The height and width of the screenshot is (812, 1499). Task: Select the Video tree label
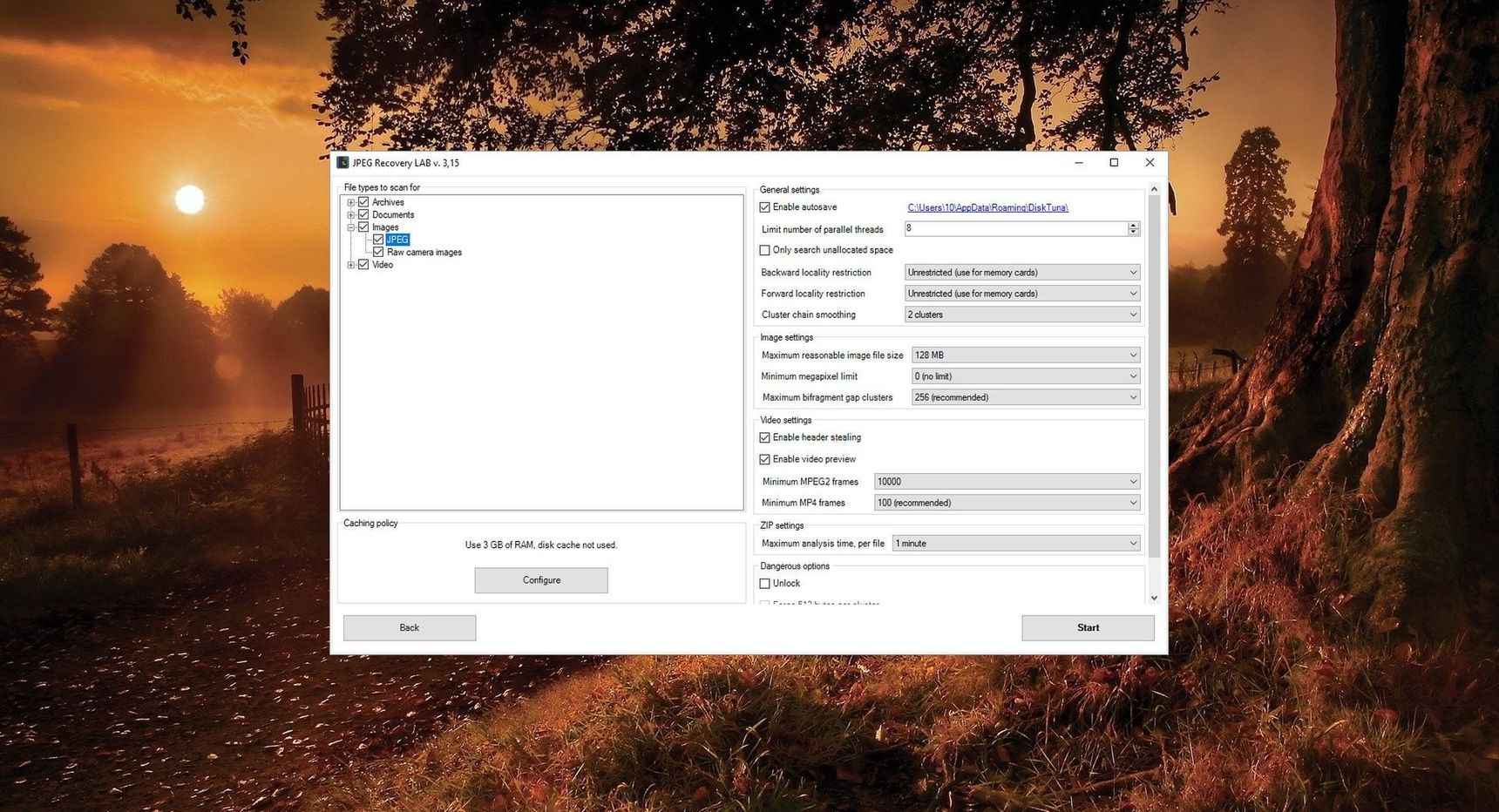pyautogui.click(x=383, y=265)
